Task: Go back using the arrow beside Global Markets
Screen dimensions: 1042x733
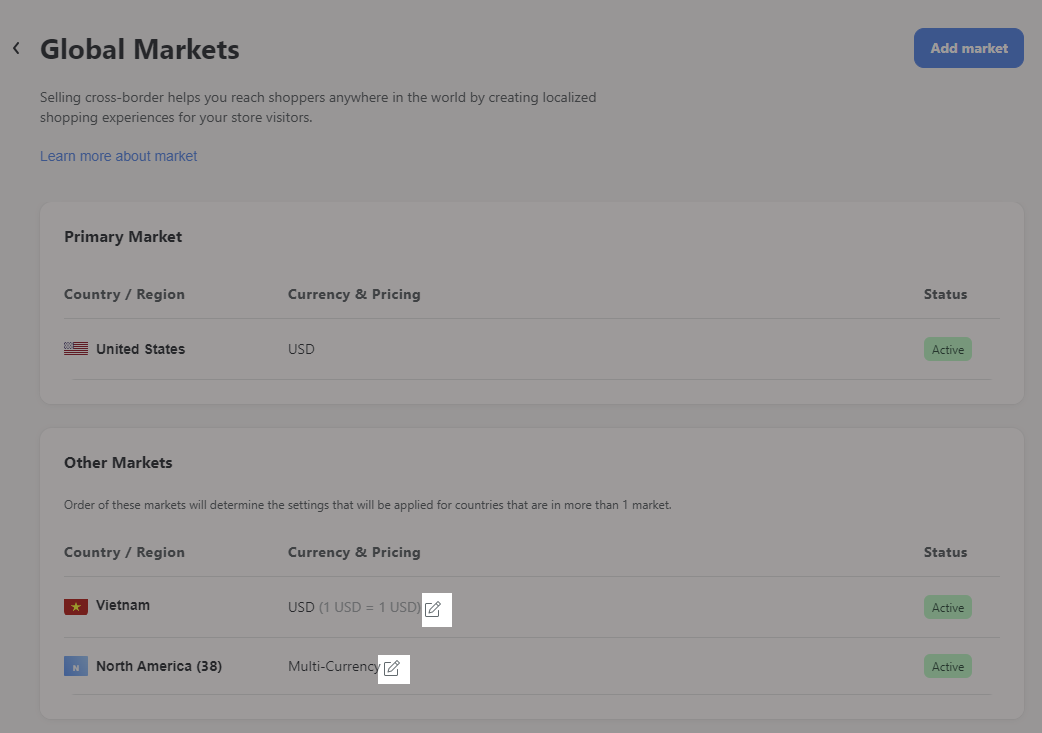Action: coord(16,48)
